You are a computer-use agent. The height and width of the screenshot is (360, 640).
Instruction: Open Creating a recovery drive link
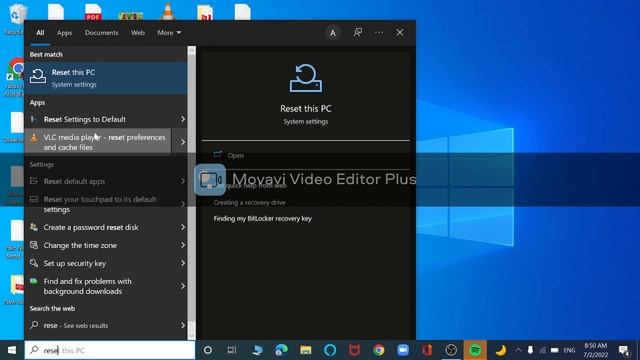(x=249, y=202)
